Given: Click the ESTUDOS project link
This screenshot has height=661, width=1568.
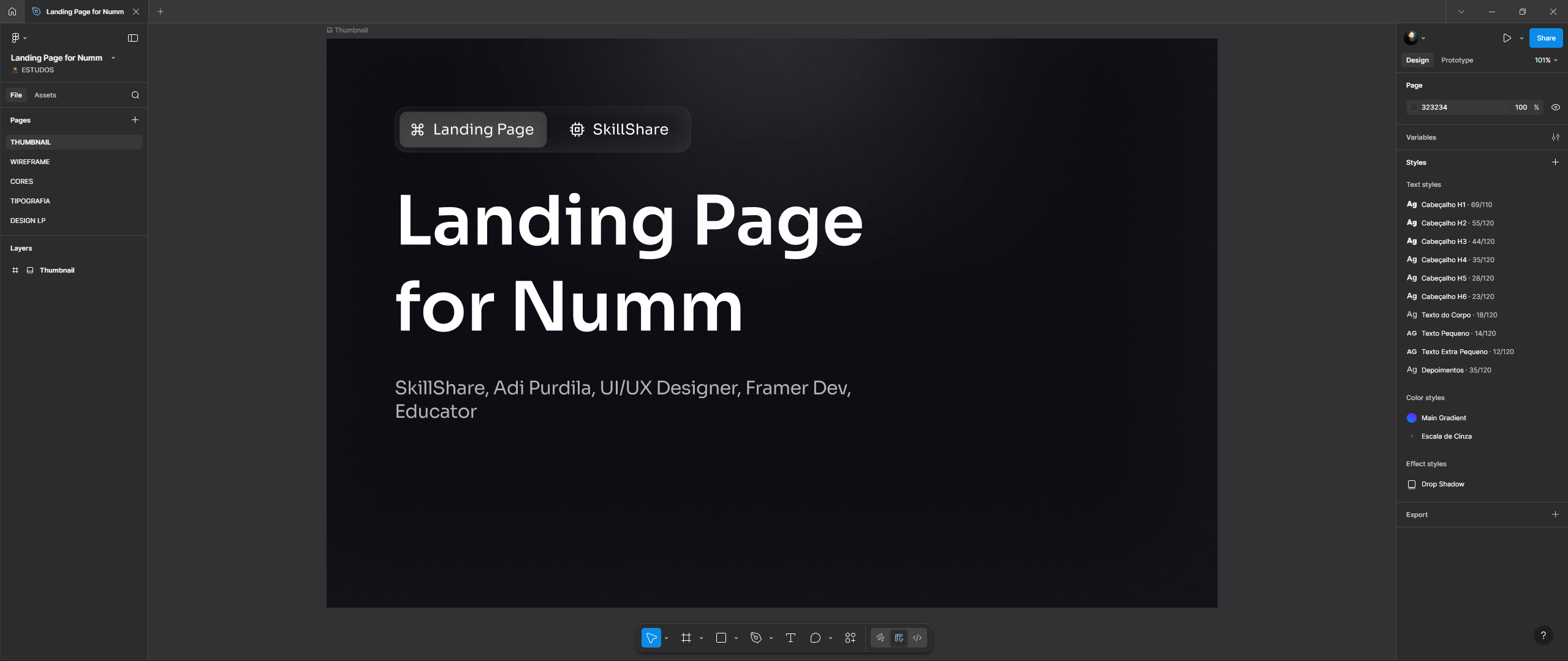Looking at the screenshot, I should click(x=37, y=70).
